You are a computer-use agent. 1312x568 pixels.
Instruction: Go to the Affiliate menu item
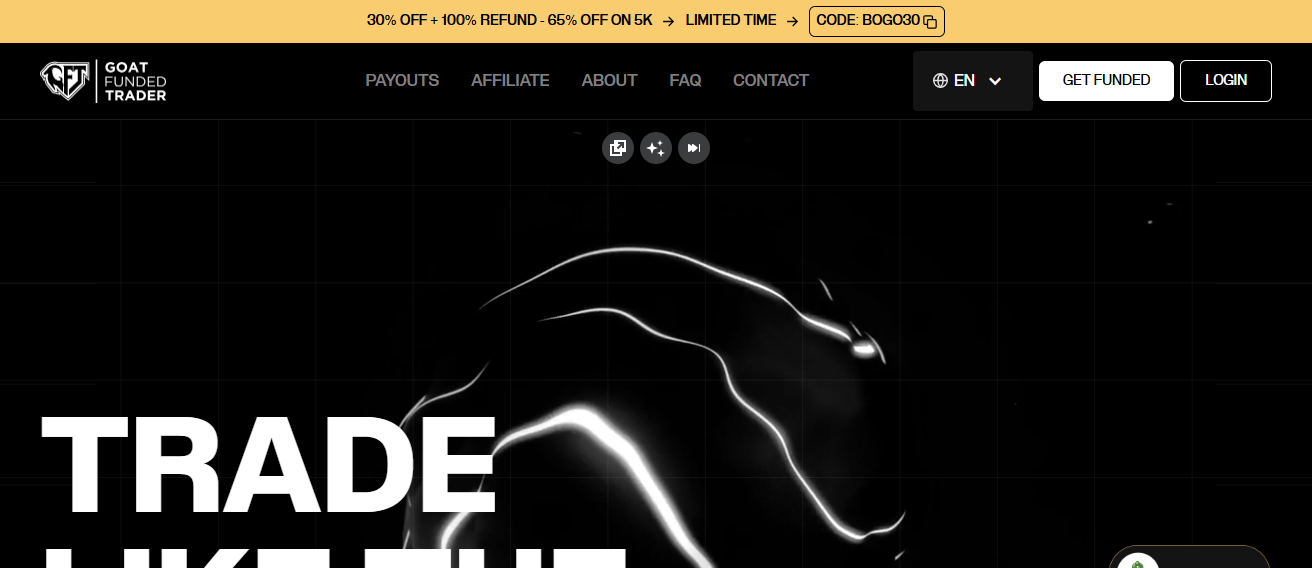(510, 81)
